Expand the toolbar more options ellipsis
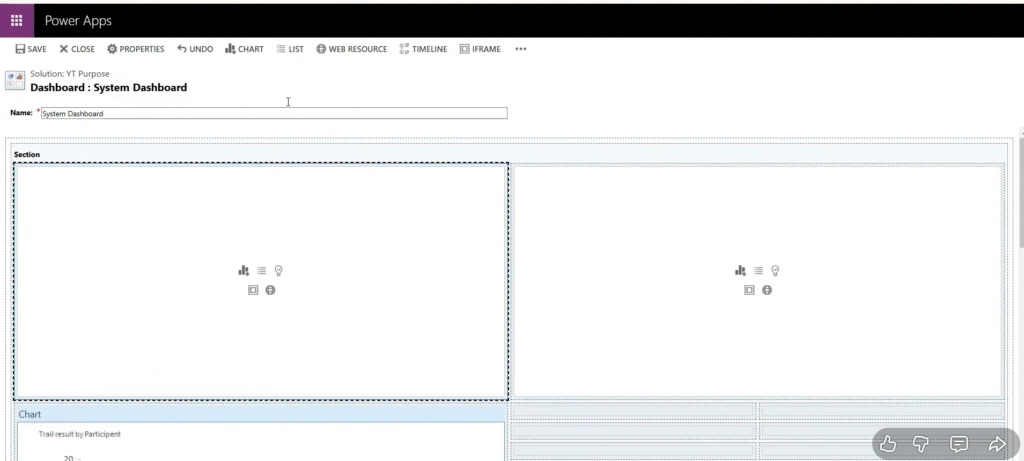 (520, 49)
